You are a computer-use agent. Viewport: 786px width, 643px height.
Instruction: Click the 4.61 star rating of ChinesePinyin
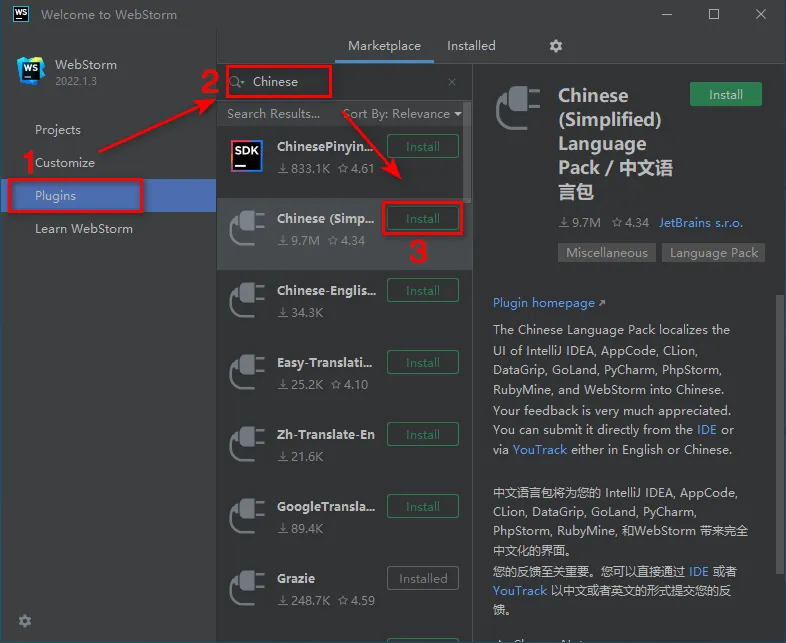point(356,169)
